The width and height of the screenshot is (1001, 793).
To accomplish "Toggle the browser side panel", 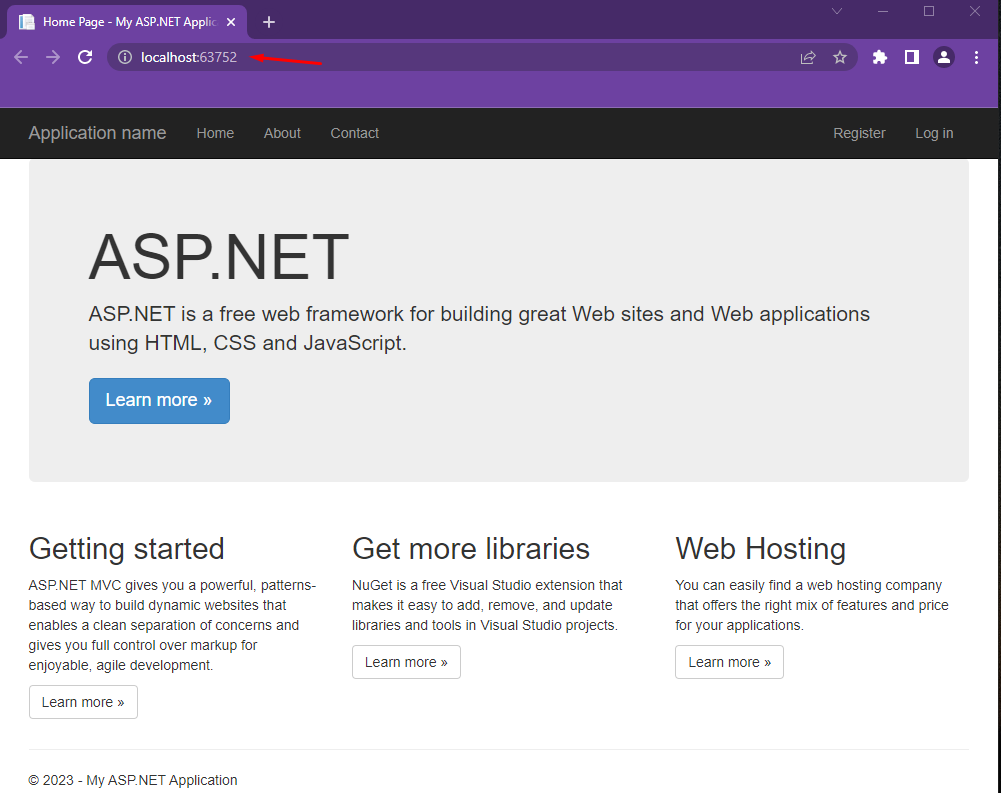I will (x=912, y=57).
